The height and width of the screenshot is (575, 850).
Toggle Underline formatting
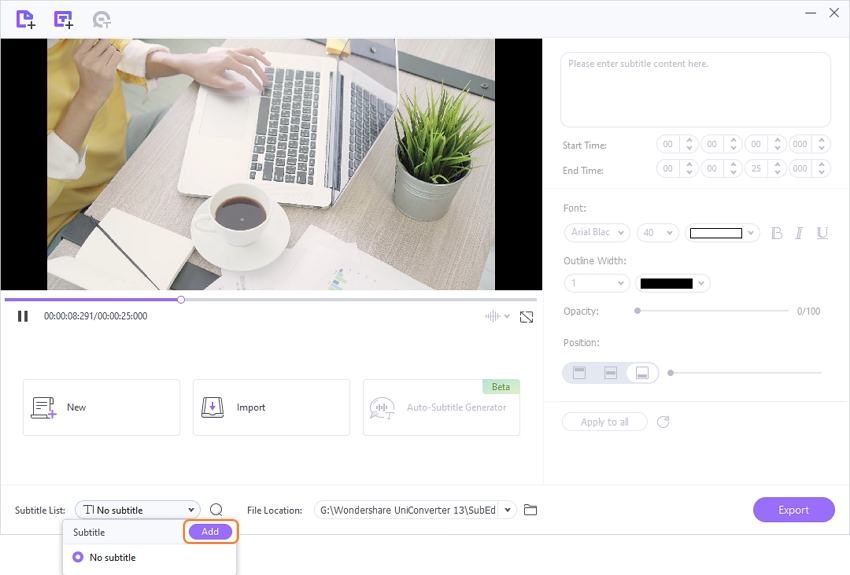(822, 233)
